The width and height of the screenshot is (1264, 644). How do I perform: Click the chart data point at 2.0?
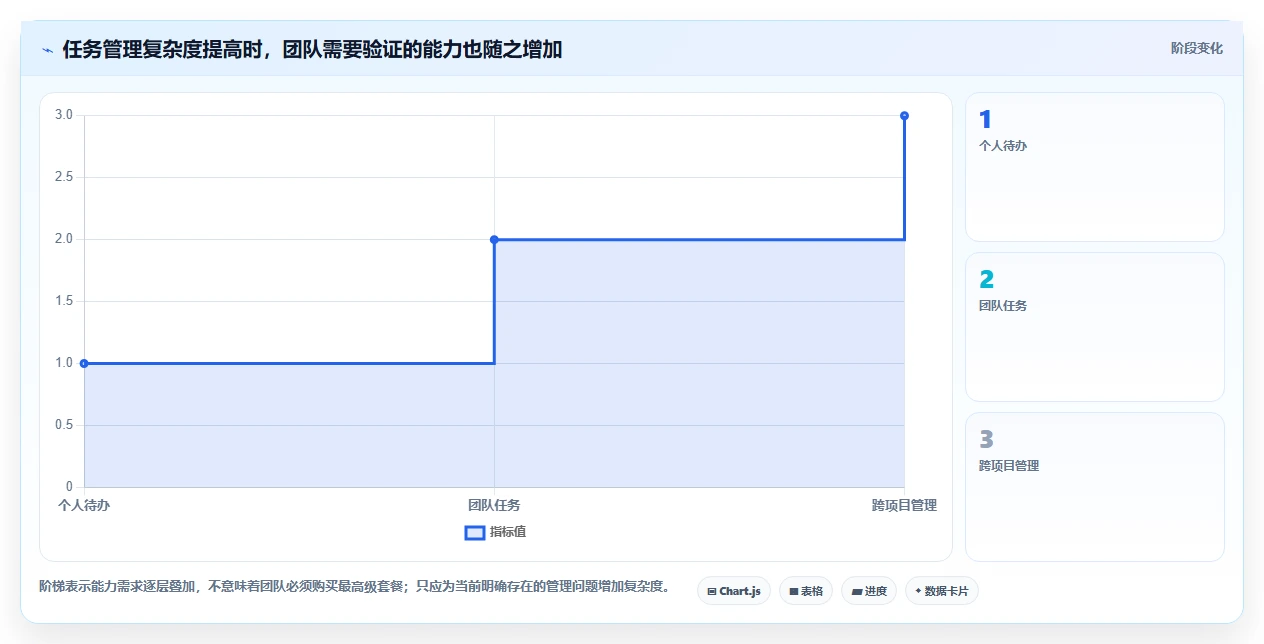494,239
